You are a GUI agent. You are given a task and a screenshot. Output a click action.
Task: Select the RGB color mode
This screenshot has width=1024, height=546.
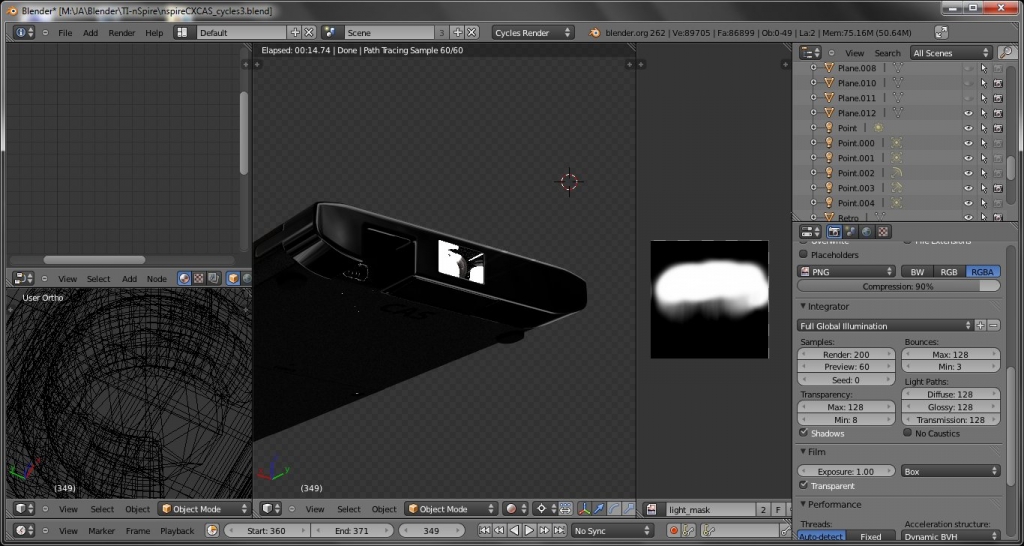click(x=949, y=272)
